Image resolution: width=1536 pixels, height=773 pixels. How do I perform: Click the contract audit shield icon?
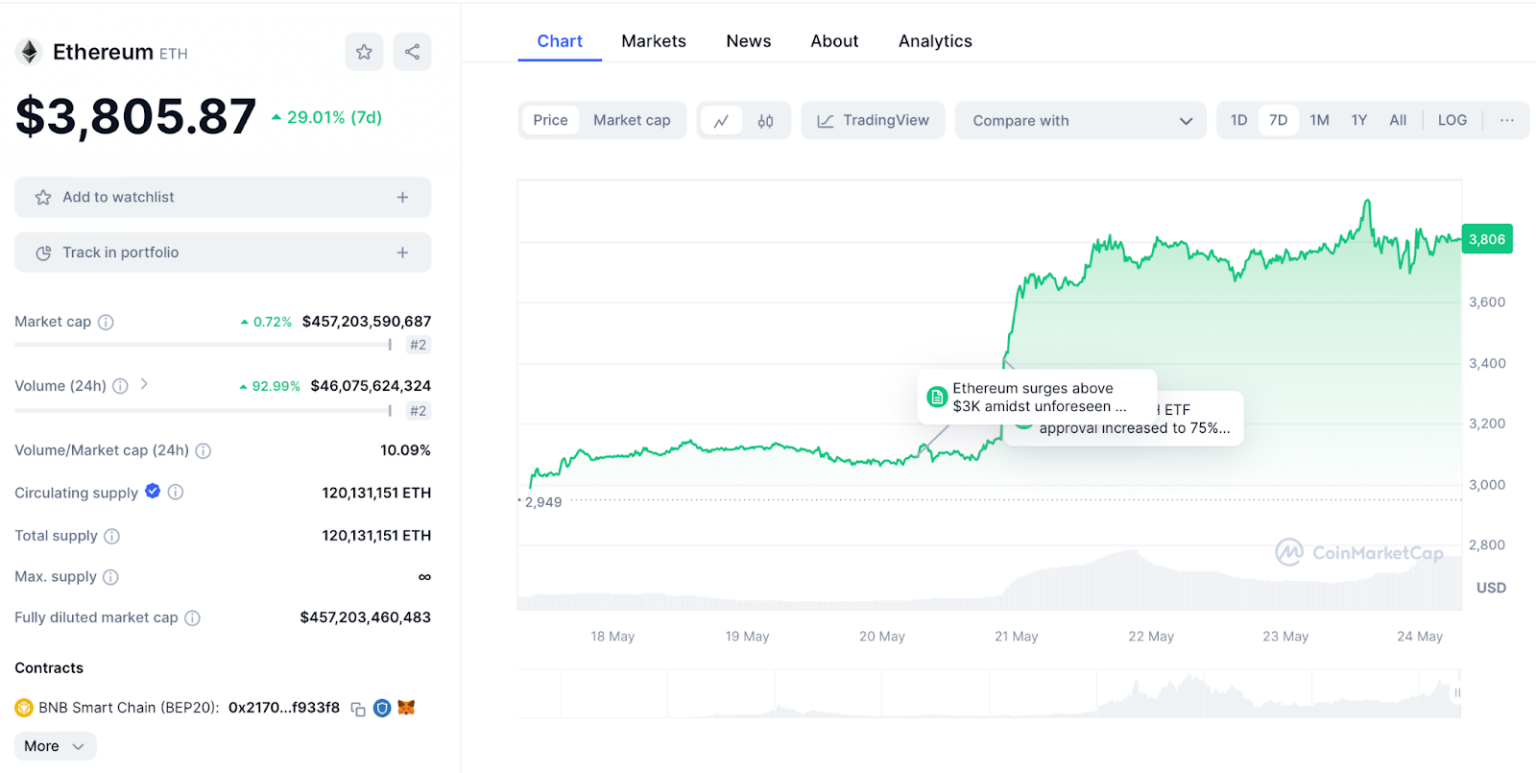384,707
